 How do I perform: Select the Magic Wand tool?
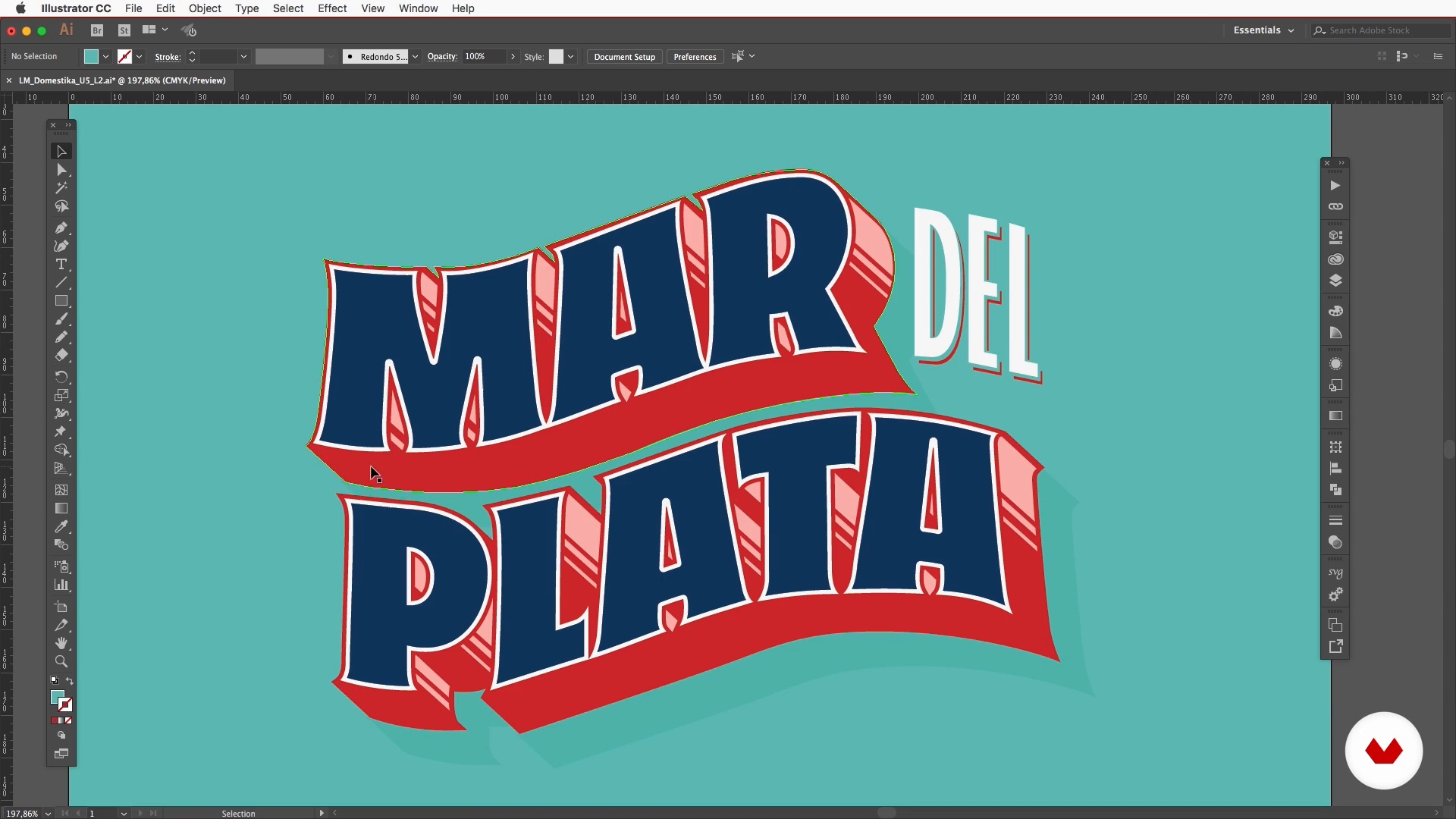61,188
